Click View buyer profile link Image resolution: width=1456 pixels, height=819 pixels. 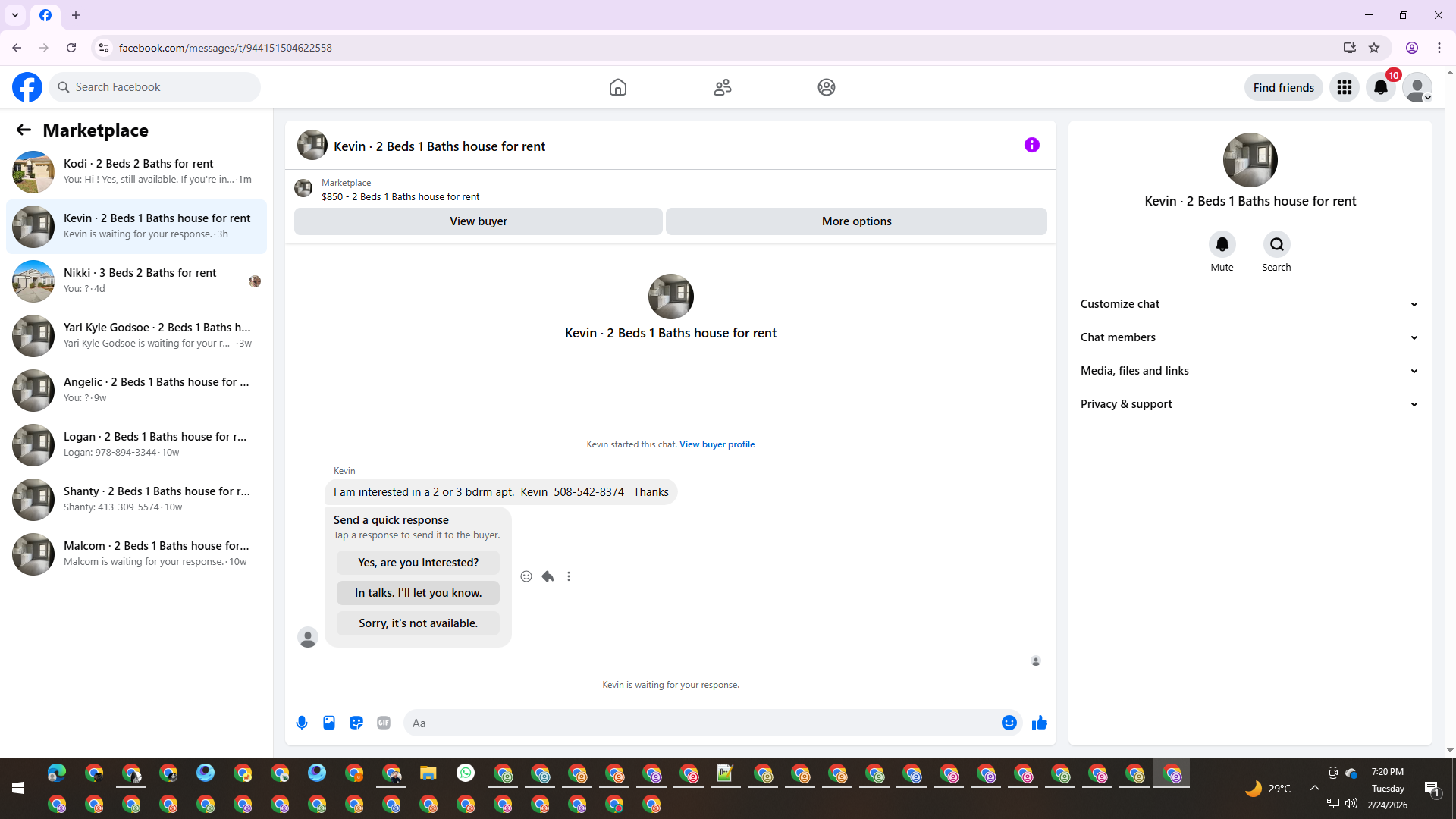(717, 444)
